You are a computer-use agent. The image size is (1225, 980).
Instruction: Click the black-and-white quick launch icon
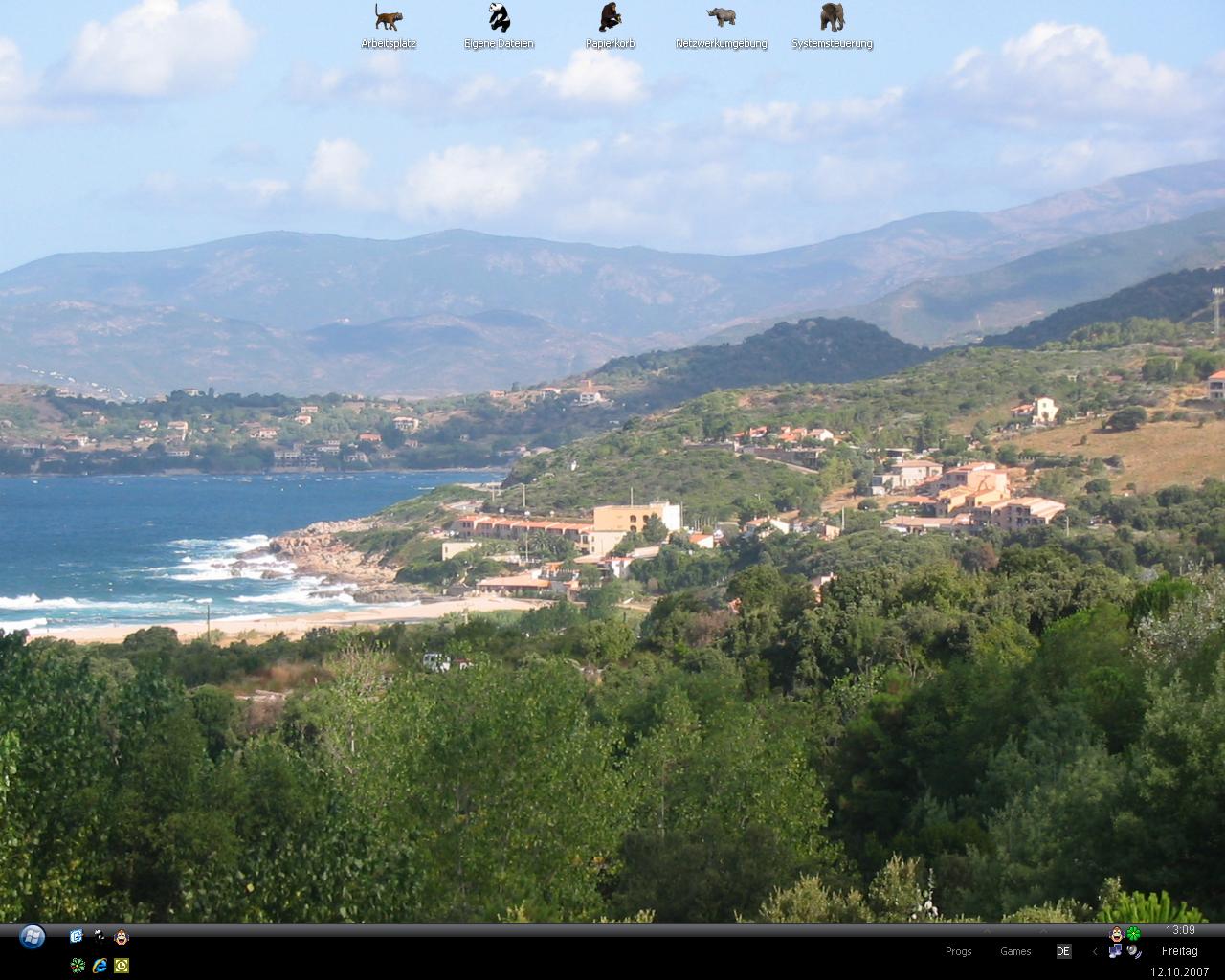(x=99, y=936)
